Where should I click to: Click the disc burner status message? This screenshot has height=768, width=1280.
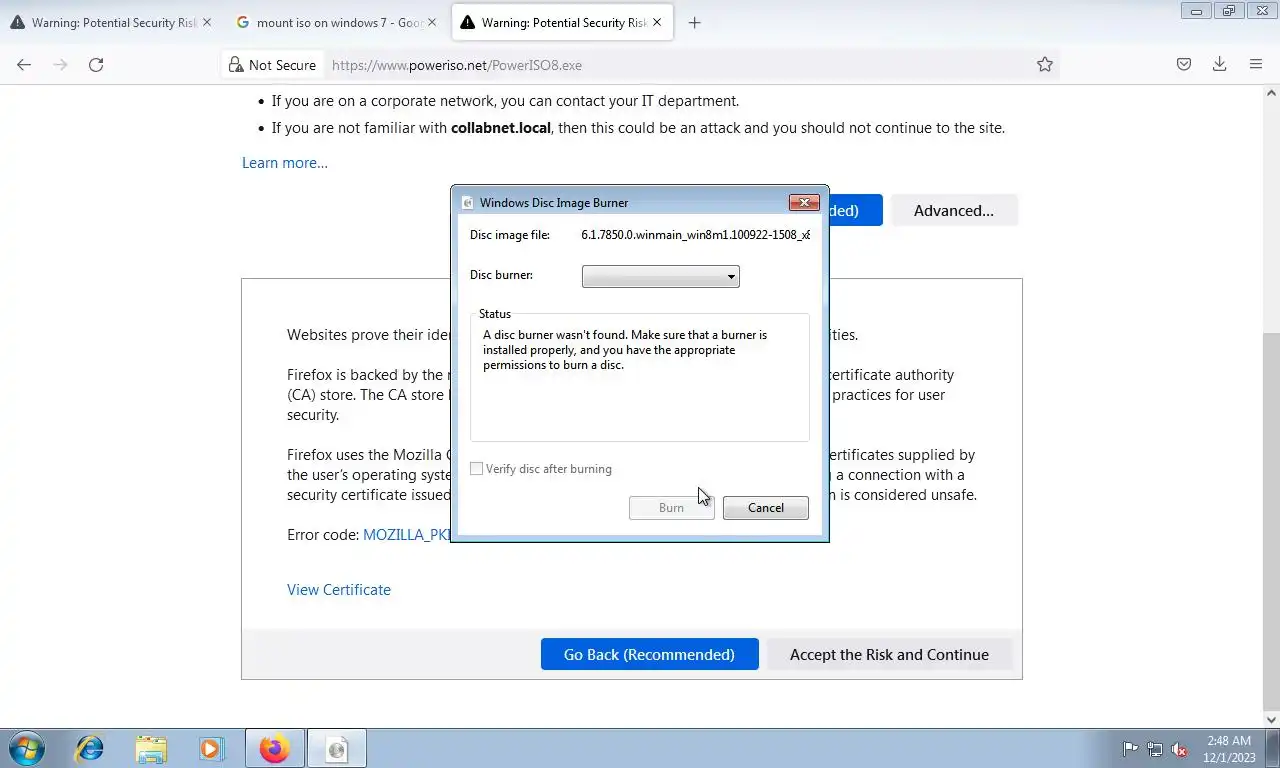(625, 350)
